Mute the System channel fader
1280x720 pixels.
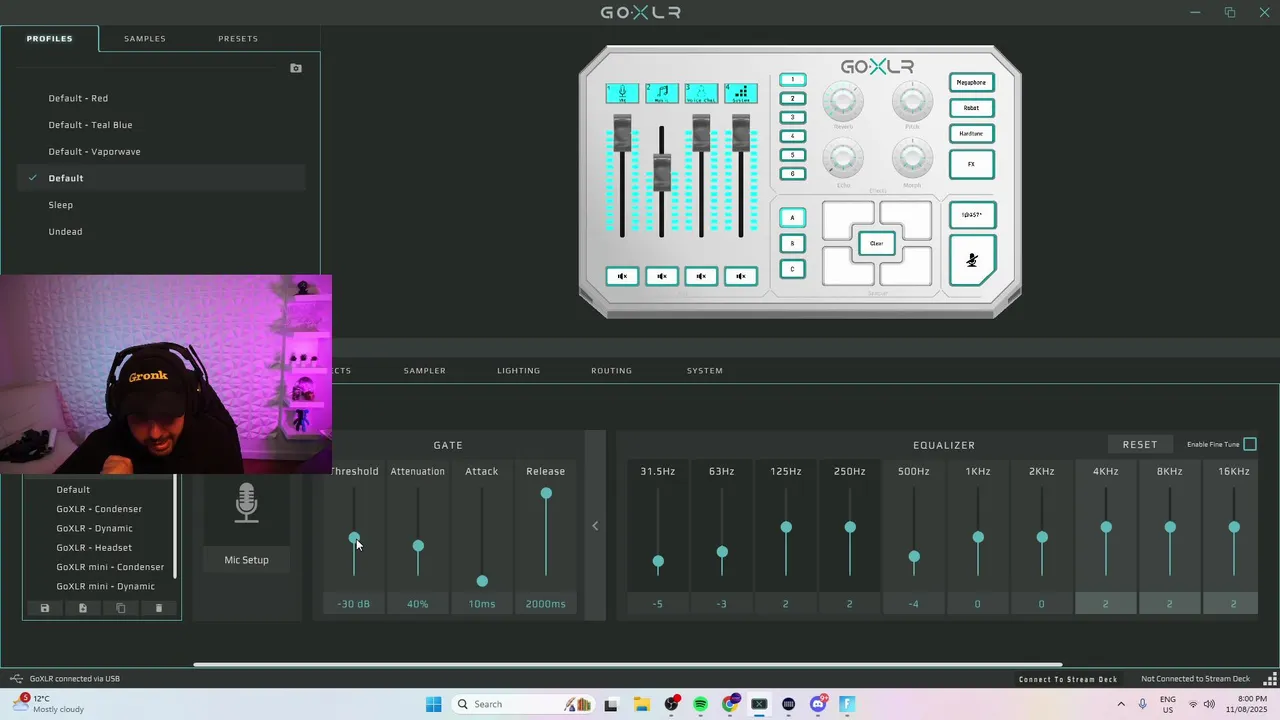point(741,276)
